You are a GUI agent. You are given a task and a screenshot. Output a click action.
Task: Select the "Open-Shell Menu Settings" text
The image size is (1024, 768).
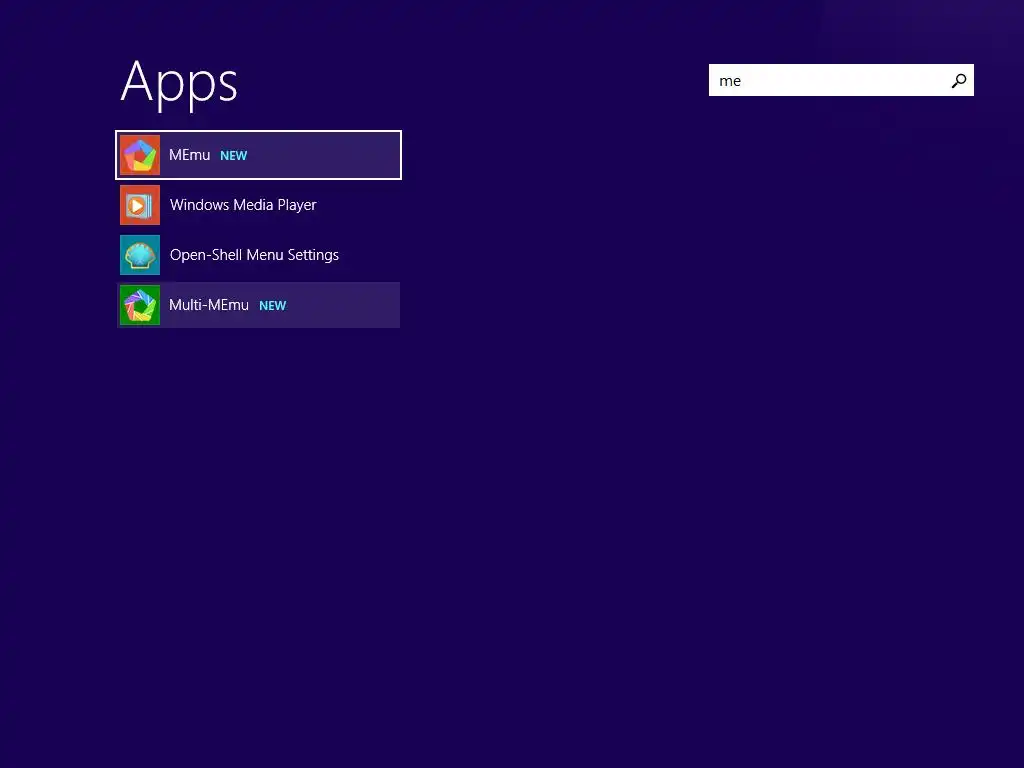click(254, 255)
